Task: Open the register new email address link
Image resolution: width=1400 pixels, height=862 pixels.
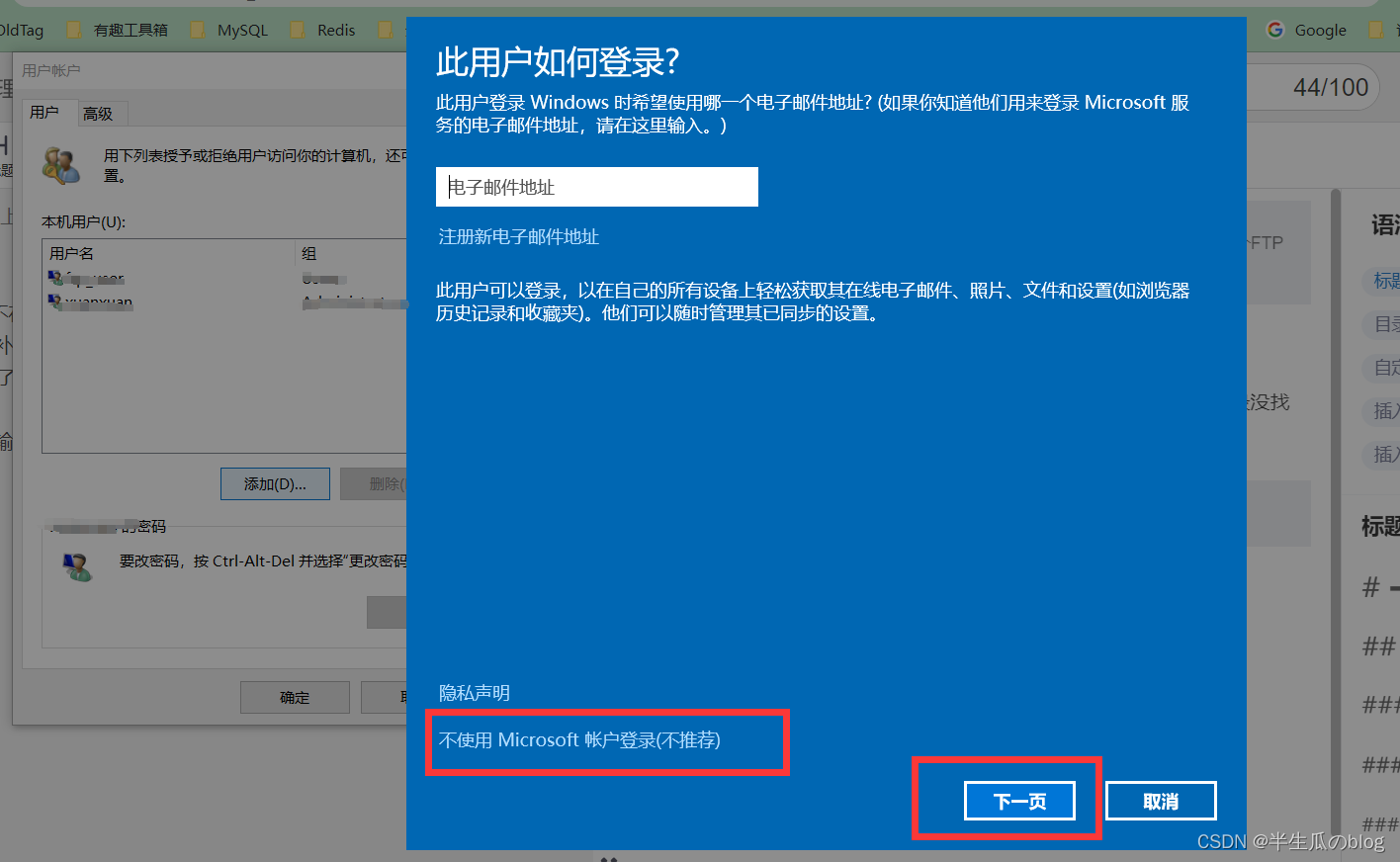Action: 519,236
